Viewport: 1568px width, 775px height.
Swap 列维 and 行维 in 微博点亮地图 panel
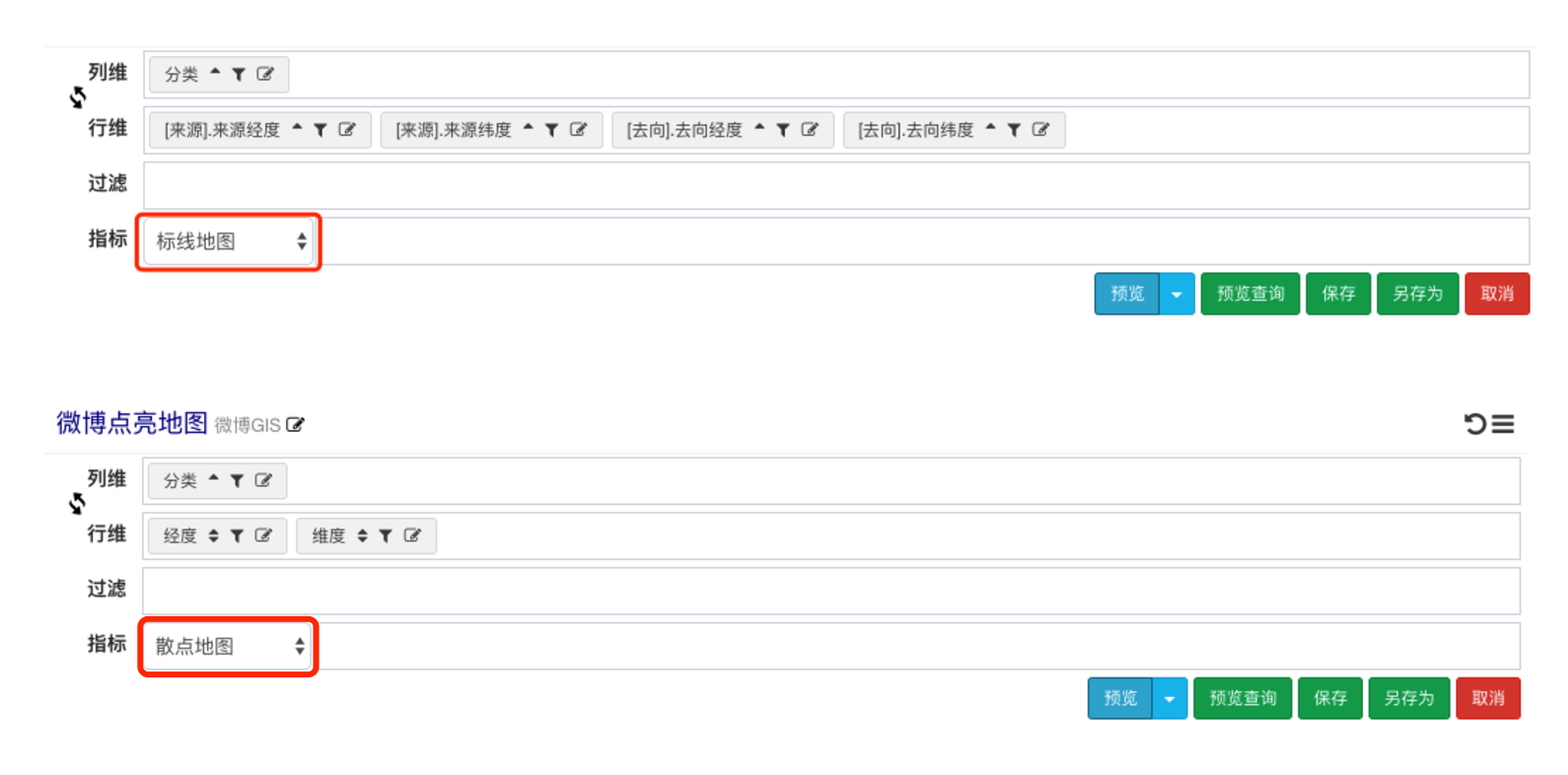77,504
